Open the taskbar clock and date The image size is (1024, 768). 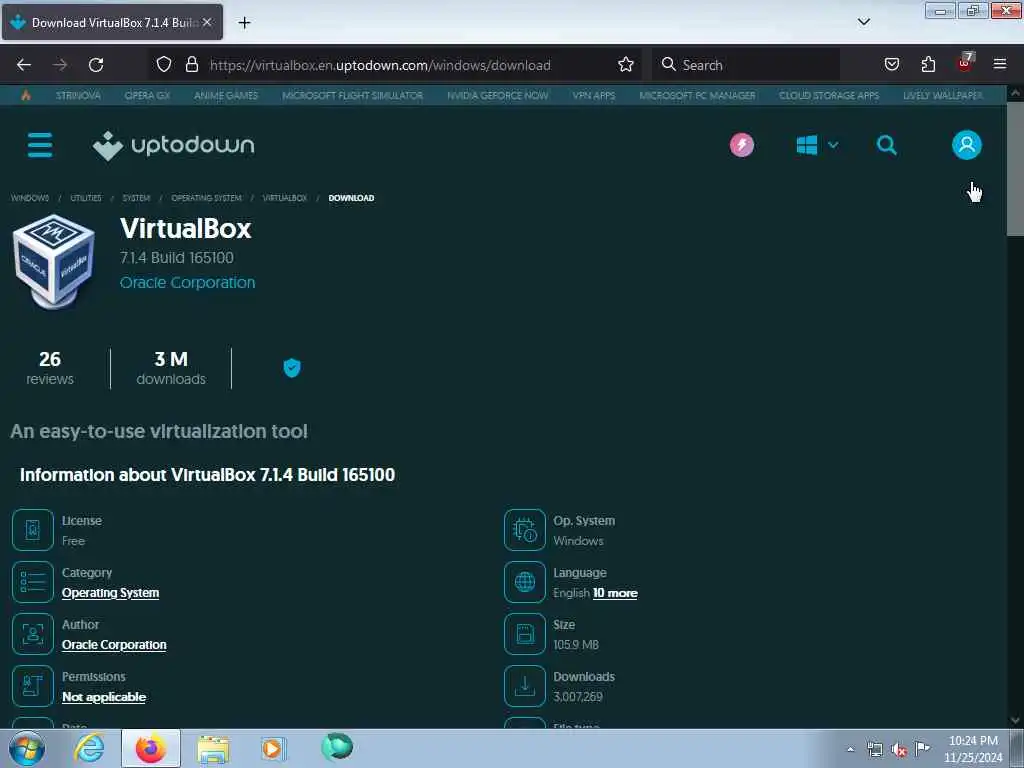[x=973, y=749]
